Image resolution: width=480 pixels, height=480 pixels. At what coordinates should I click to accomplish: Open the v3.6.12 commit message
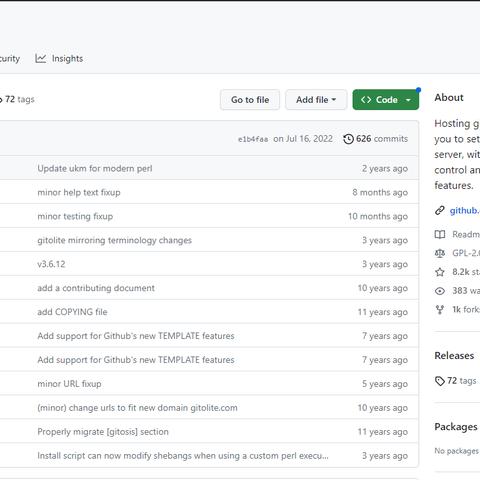click(x=51, y=264)
